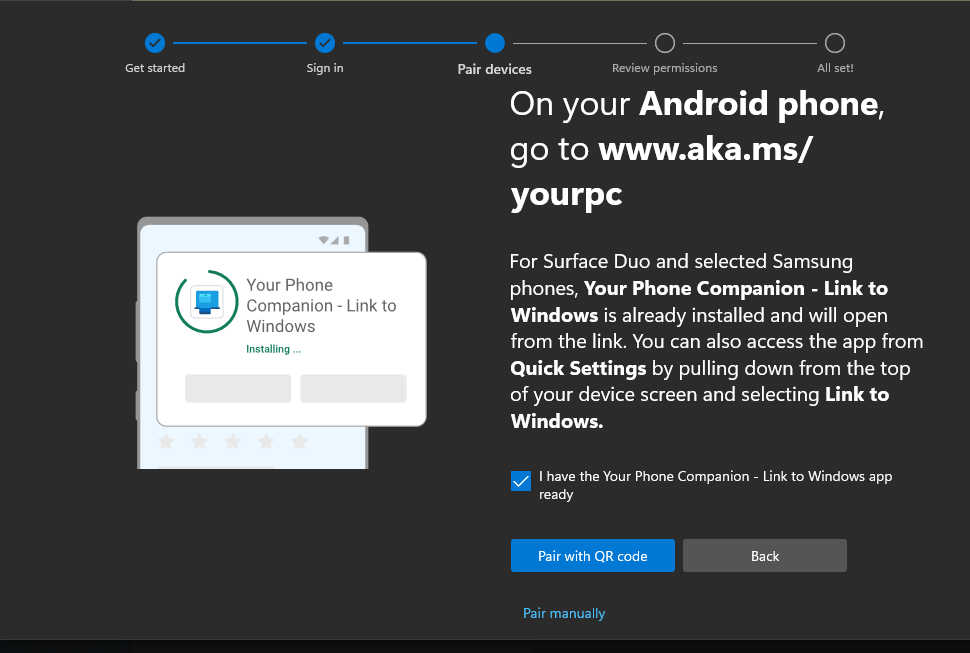Click the Sign in step checkmark
The image size is (970, 653).
(x=325, y=43)
